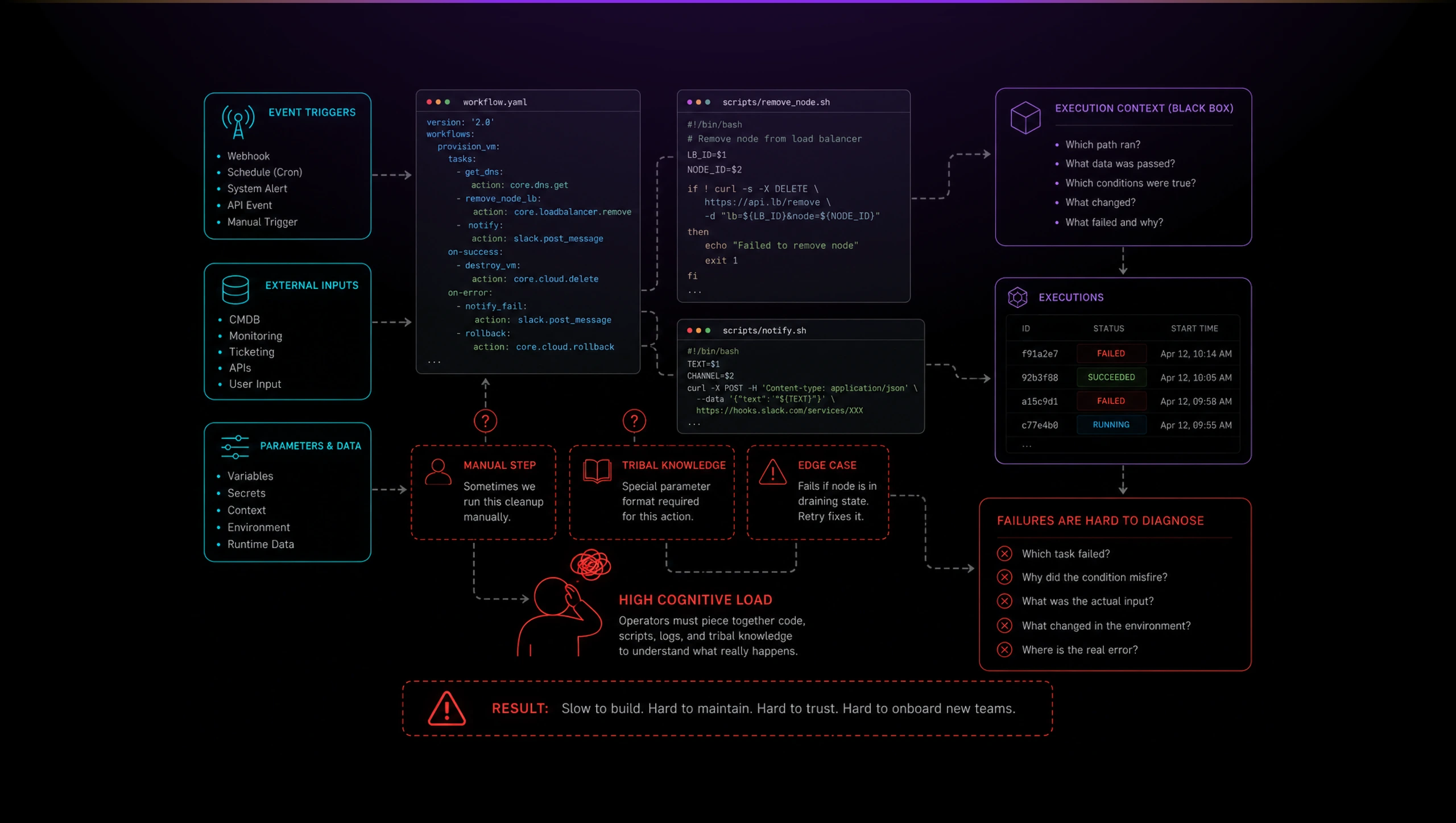Click 'Environment' in Parameters & Data
The height and width of the screenshot is (823, 1456).
click(258, 527)
